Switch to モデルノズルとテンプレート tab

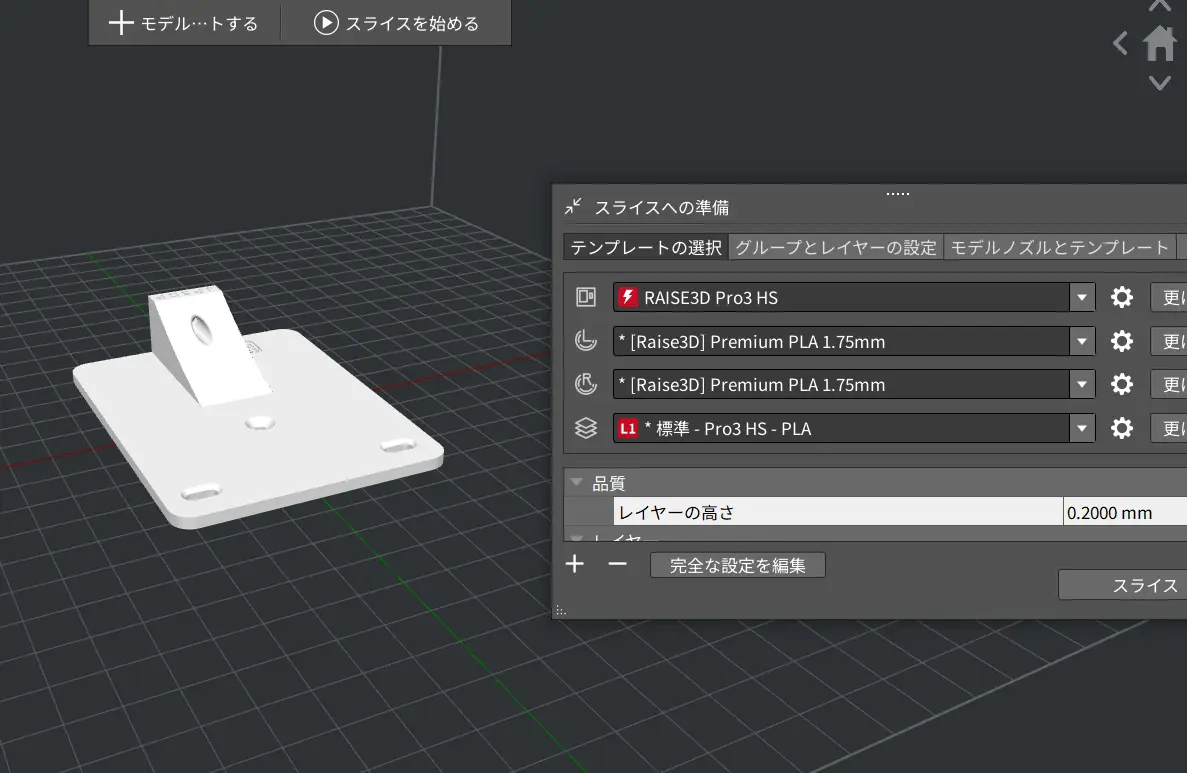coord(1059,248)
